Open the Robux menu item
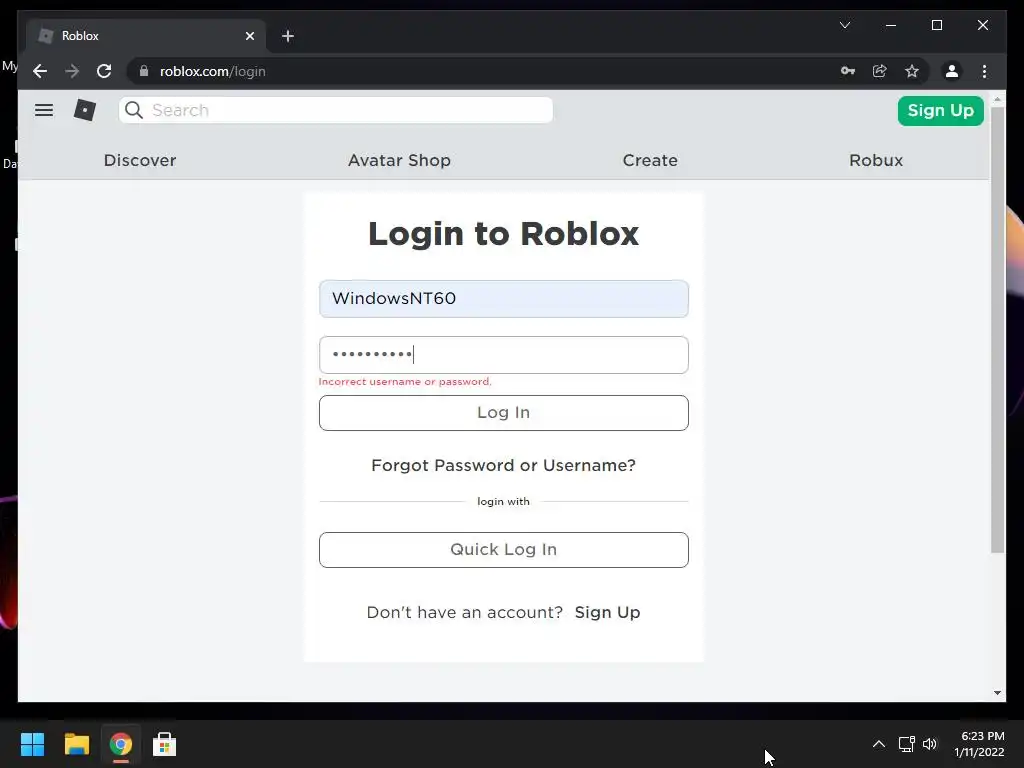1024x768 pixels. 876,160
